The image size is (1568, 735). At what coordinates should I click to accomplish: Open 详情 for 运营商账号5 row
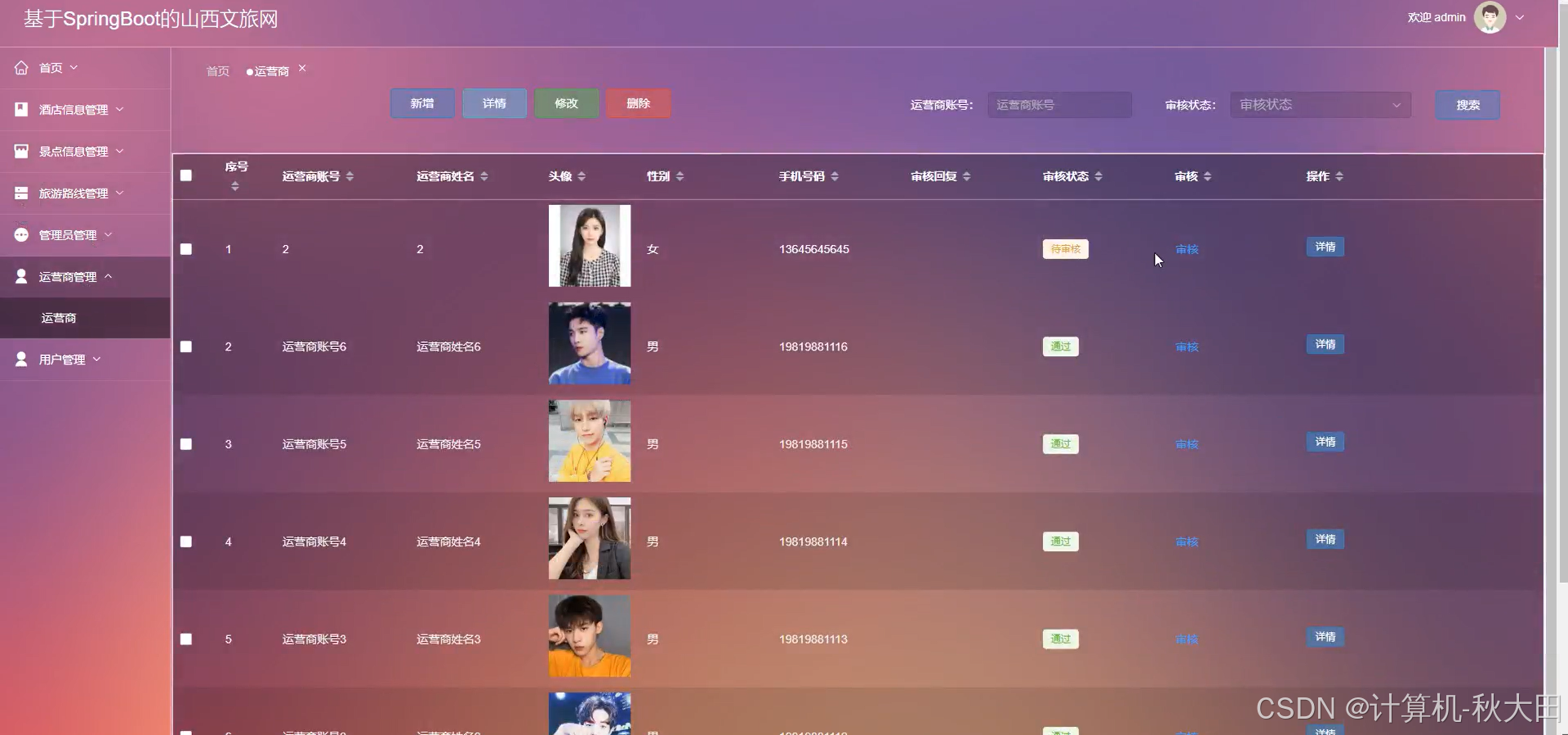coord(1325,442)
